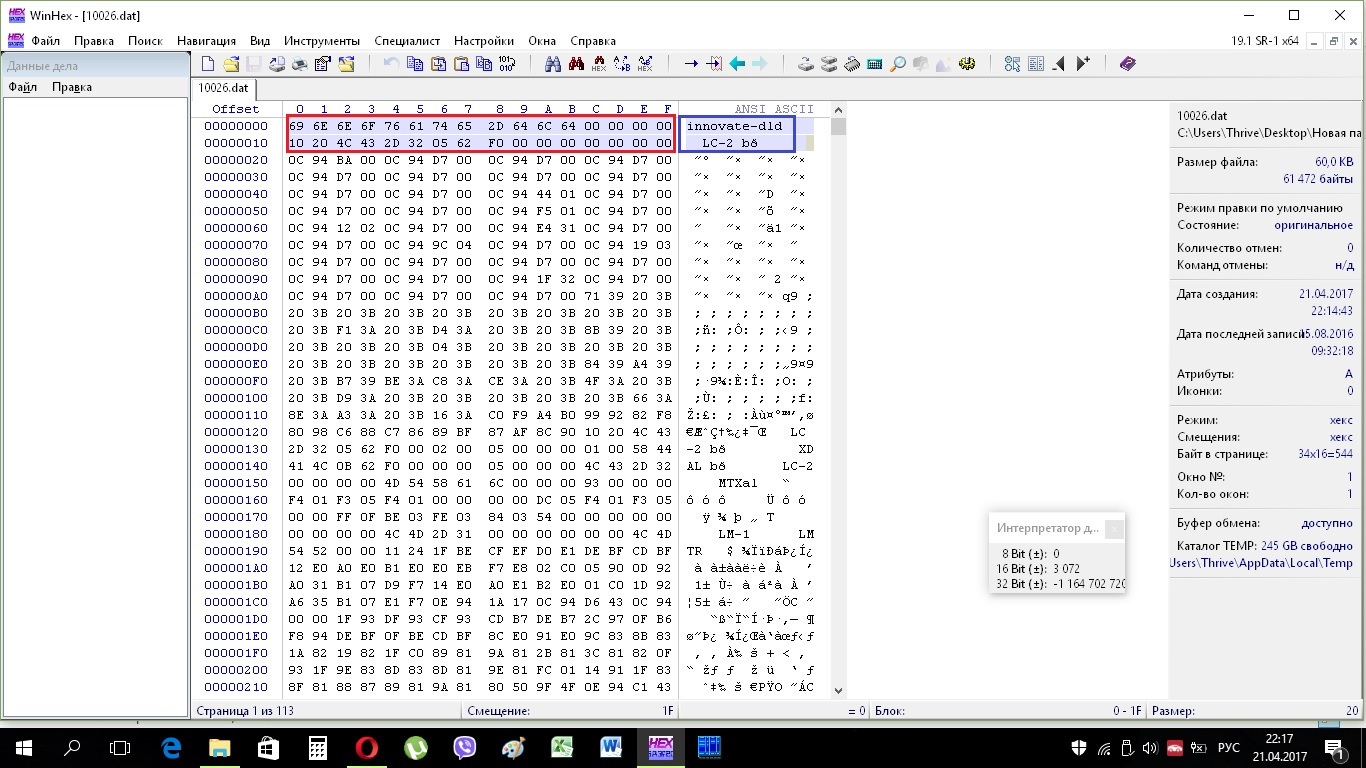Open the file properties icon in the toolbar
This screenshot has width=1366, height=768.
coord(323,64)
